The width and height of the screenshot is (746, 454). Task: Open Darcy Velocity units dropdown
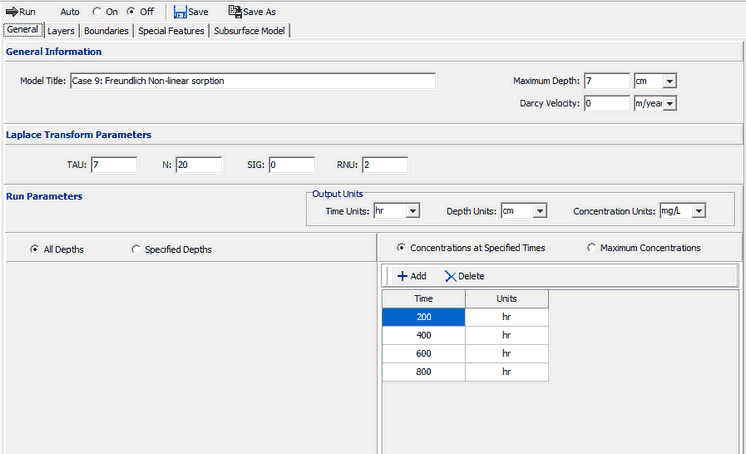[x=669, y=103]
